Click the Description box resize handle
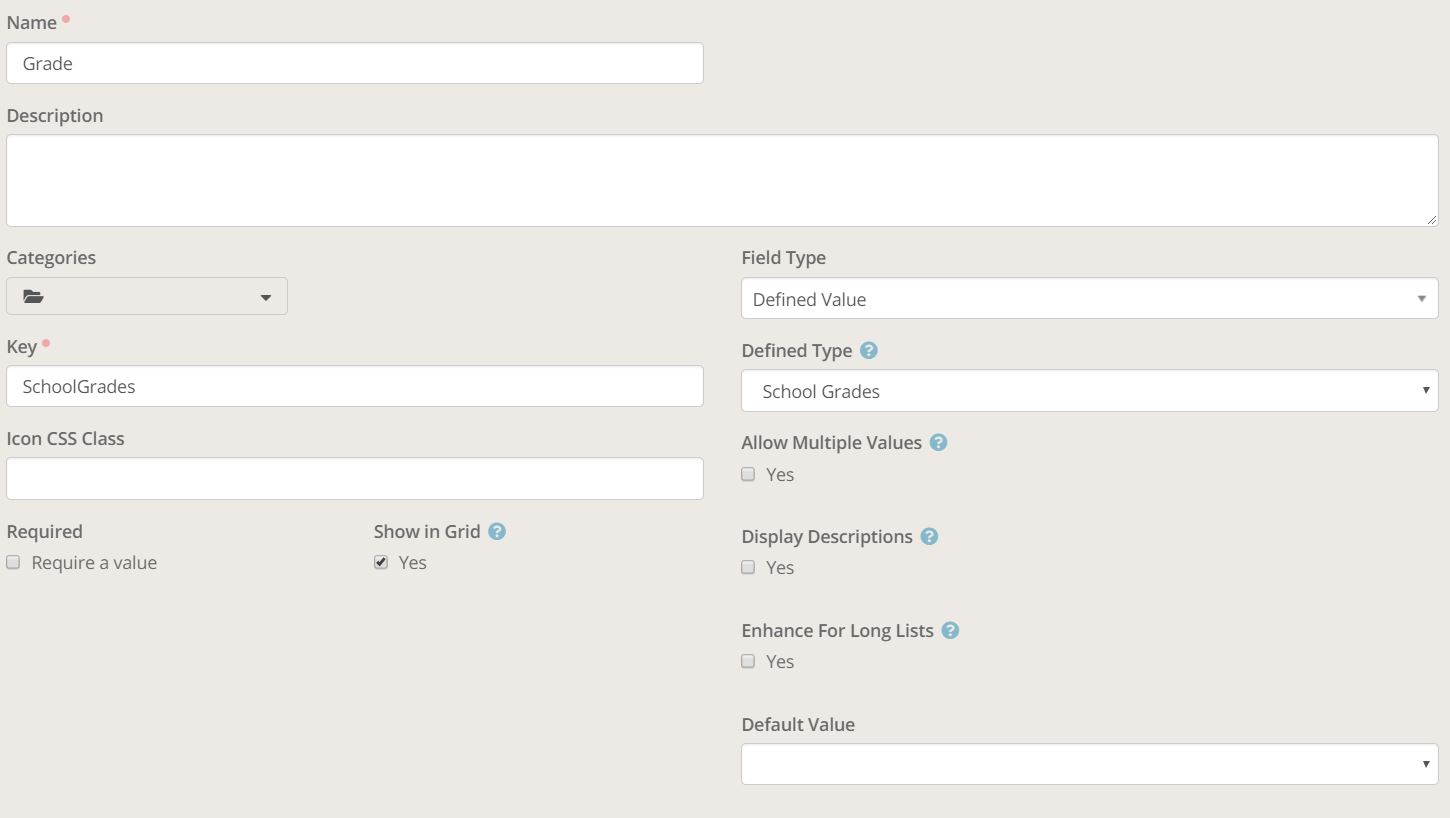 tap(1432, 220)
